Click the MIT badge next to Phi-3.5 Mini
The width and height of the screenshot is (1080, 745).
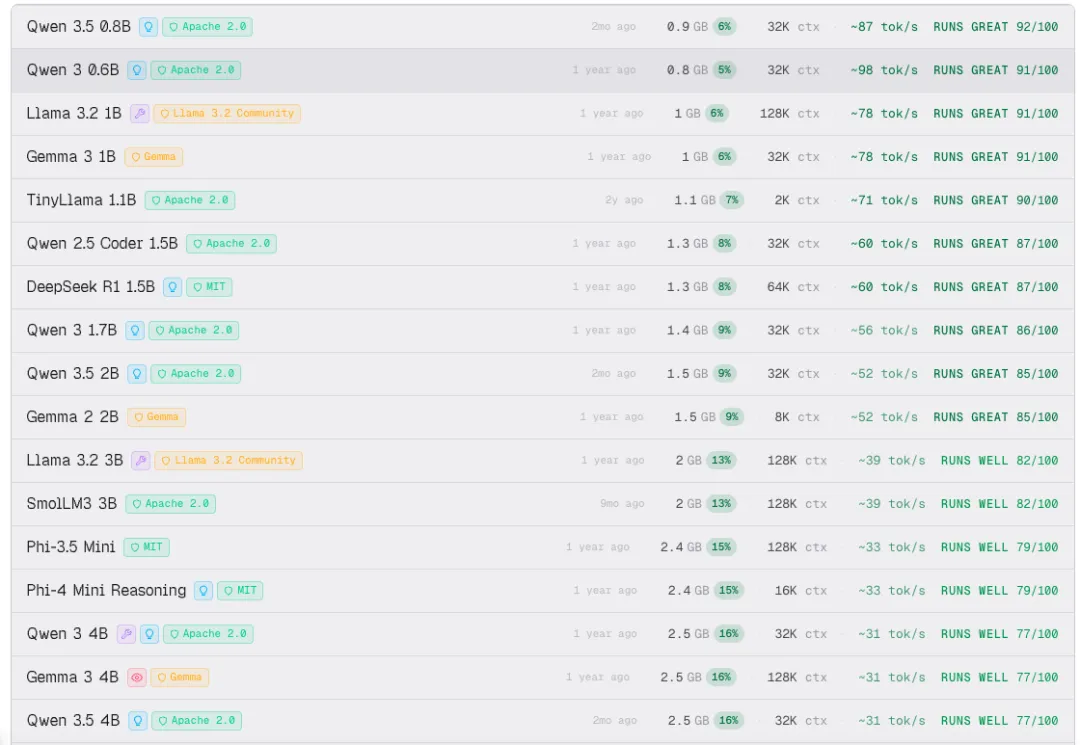pos(147,547)
